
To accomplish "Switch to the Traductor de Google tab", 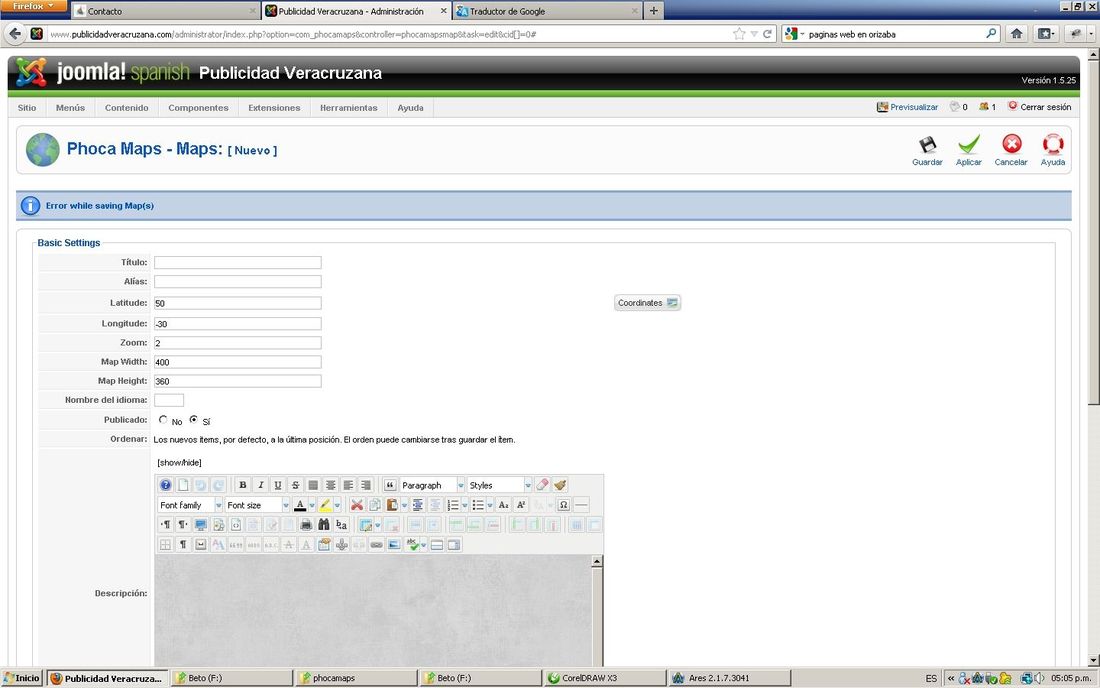I will 547,11.
